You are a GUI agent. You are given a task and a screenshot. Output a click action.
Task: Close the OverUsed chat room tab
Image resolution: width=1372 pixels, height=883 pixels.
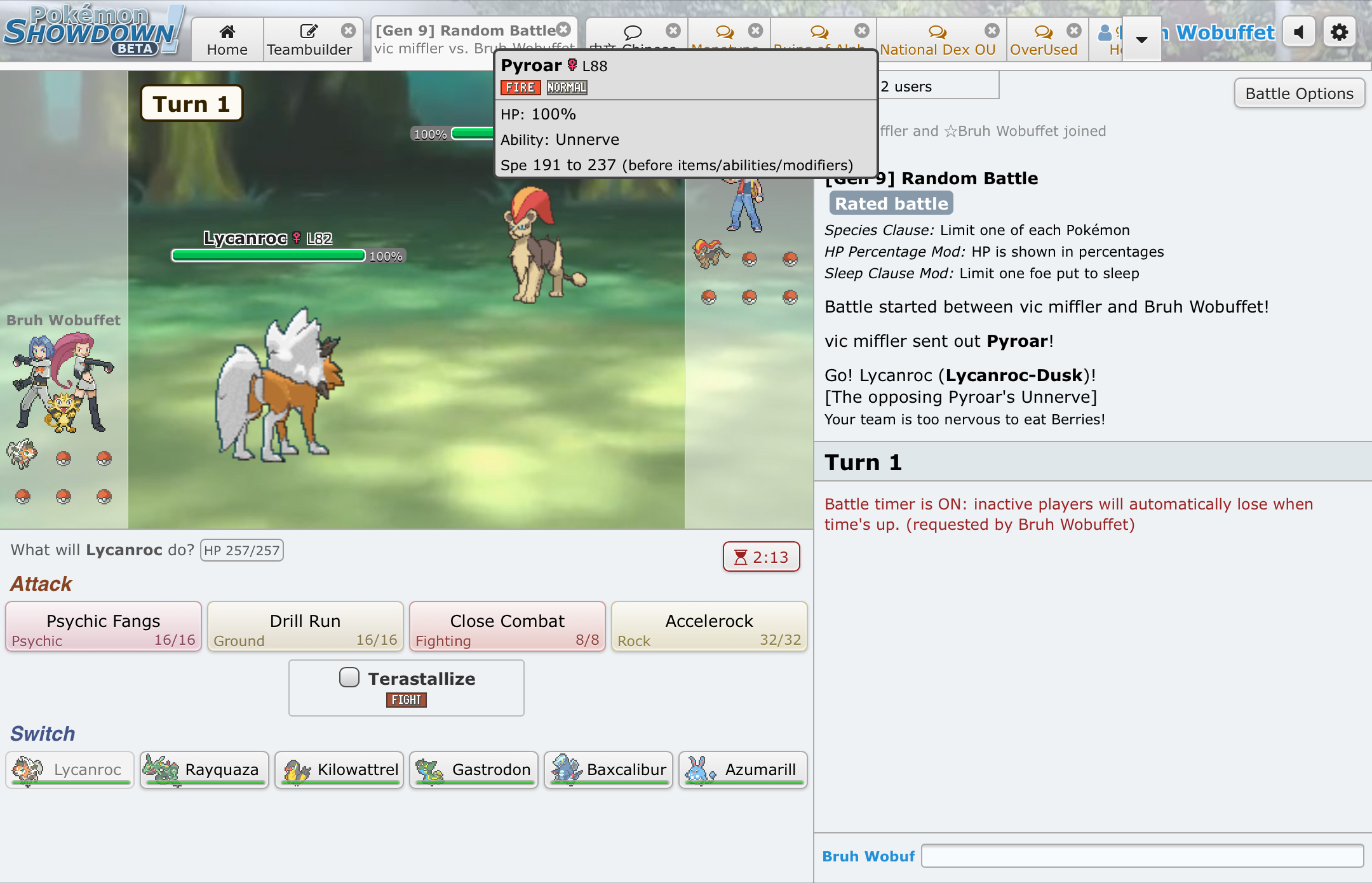click(x=1073, y=30)
